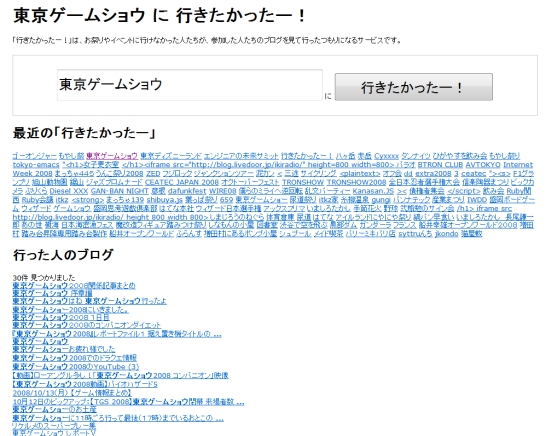Open the ウィザード日本選手権 tag link
The width and height of the screenshot is (550, 436).
pyautogui.click(x=228, y=208)
